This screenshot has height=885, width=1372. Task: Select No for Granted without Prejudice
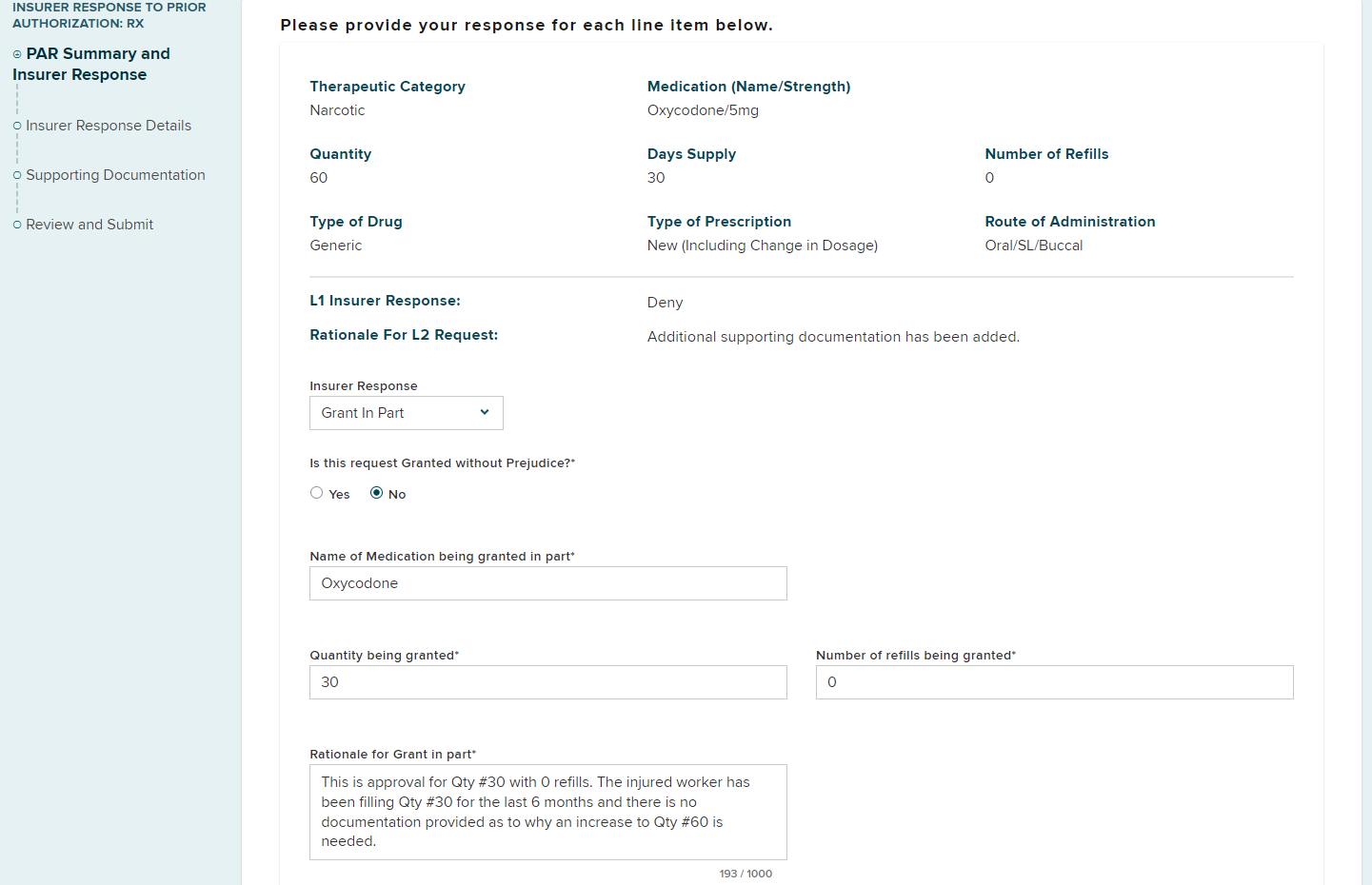(x=377, y=493)
